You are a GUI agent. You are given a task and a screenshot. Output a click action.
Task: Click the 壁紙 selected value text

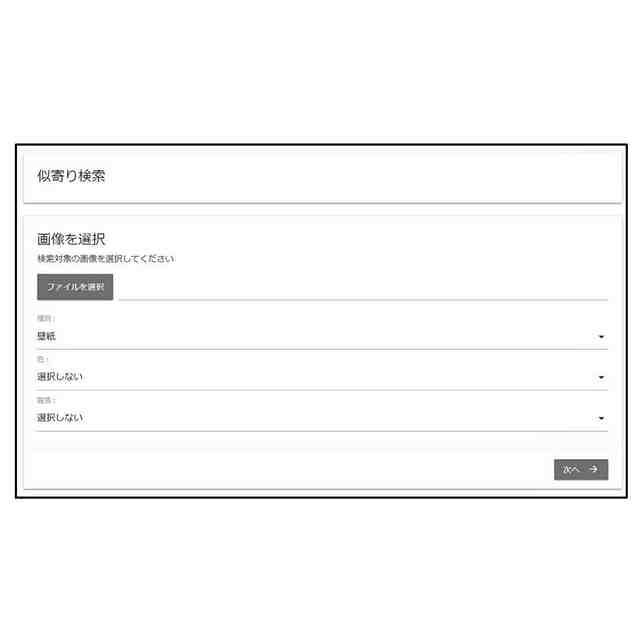click(46, 337)
